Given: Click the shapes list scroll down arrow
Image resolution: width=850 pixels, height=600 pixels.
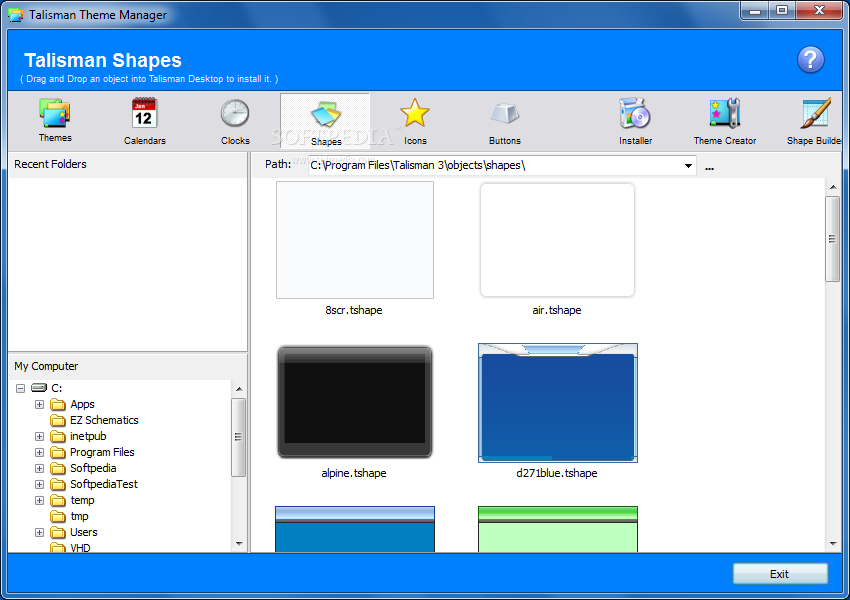Looking at the screenshot, I should click(x=833, y=544).
